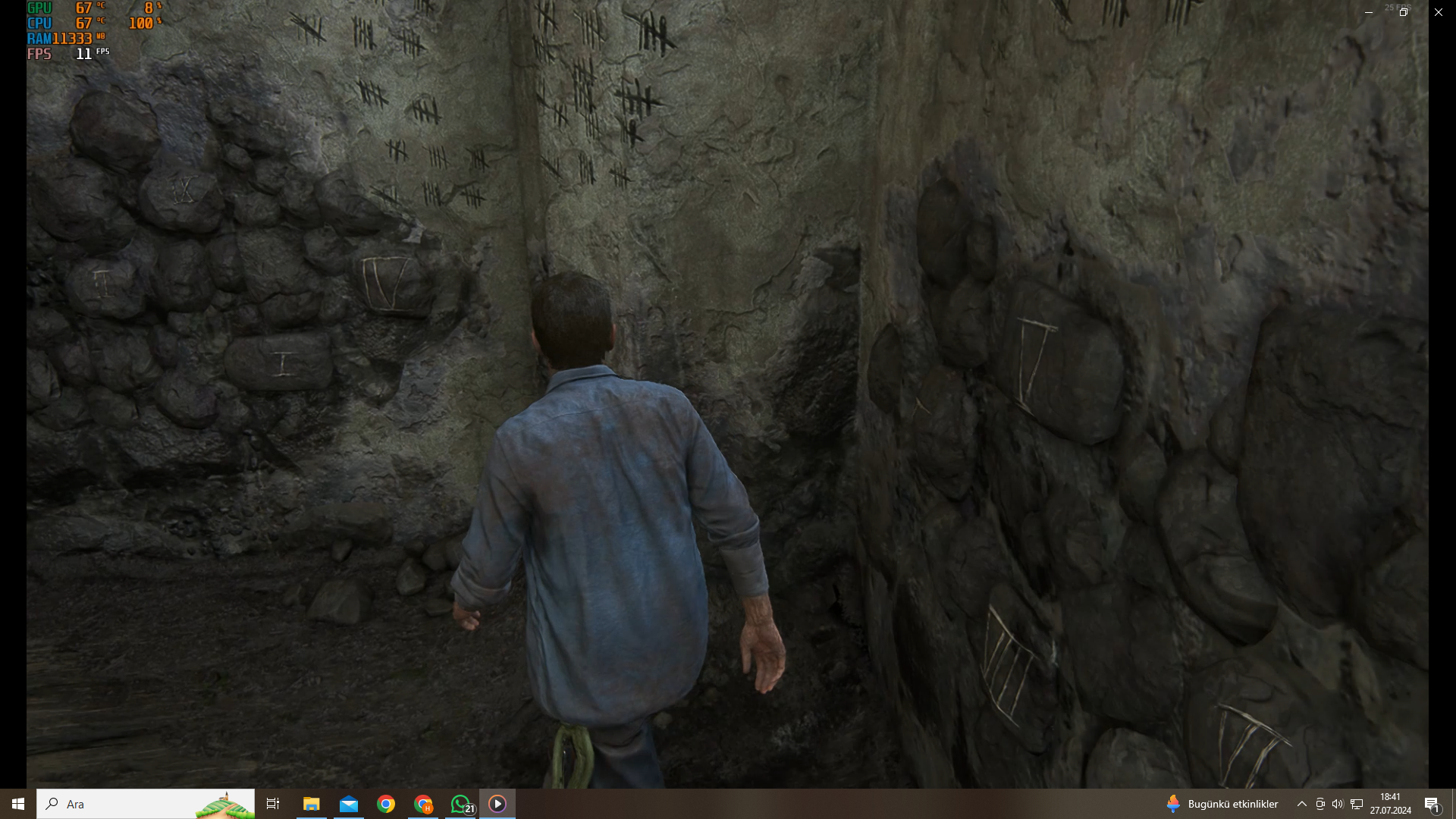Open WhatsApp showing 21 unread
This screenshot has height=819, width=1456.
click(460, 804)
